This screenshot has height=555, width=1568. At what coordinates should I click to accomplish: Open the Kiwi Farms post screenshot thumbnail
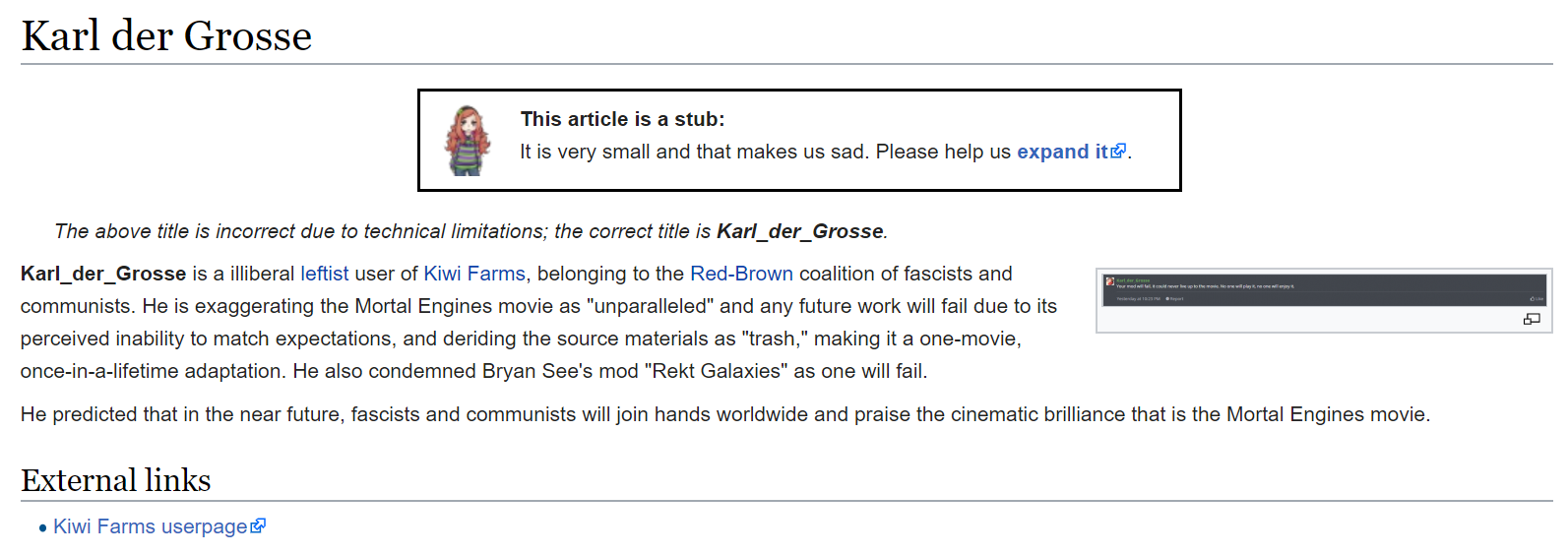coord(1324,290)
